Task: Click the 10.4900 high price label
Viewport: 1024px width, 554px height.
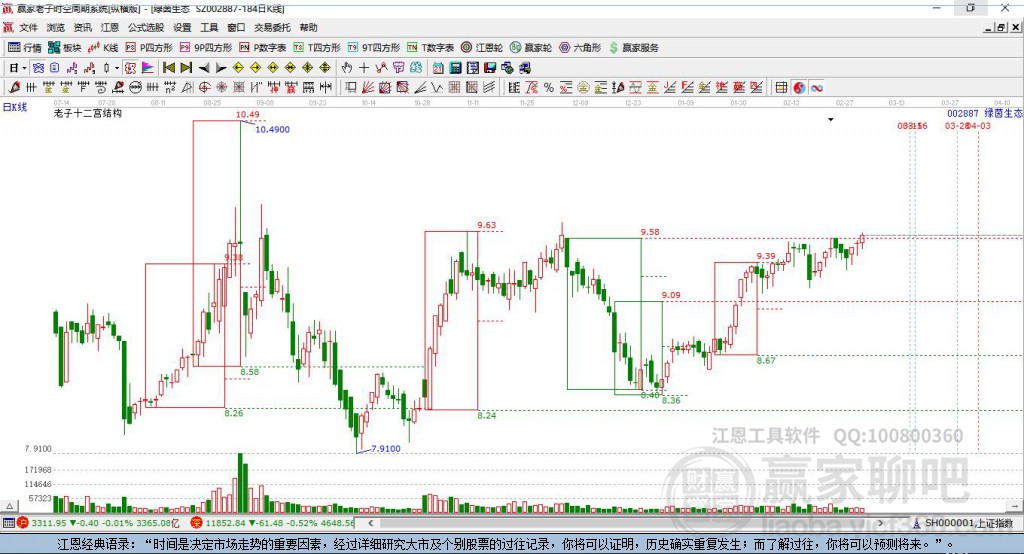Action: 272,129
